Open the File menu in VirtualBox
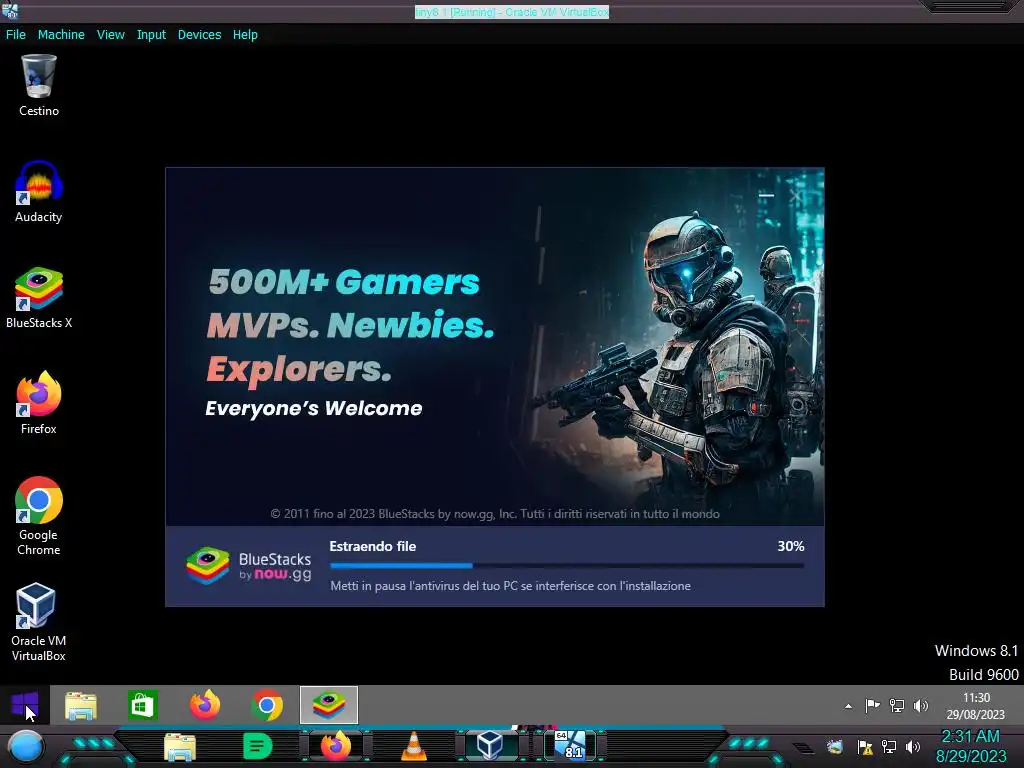 (x=16, y=35)
